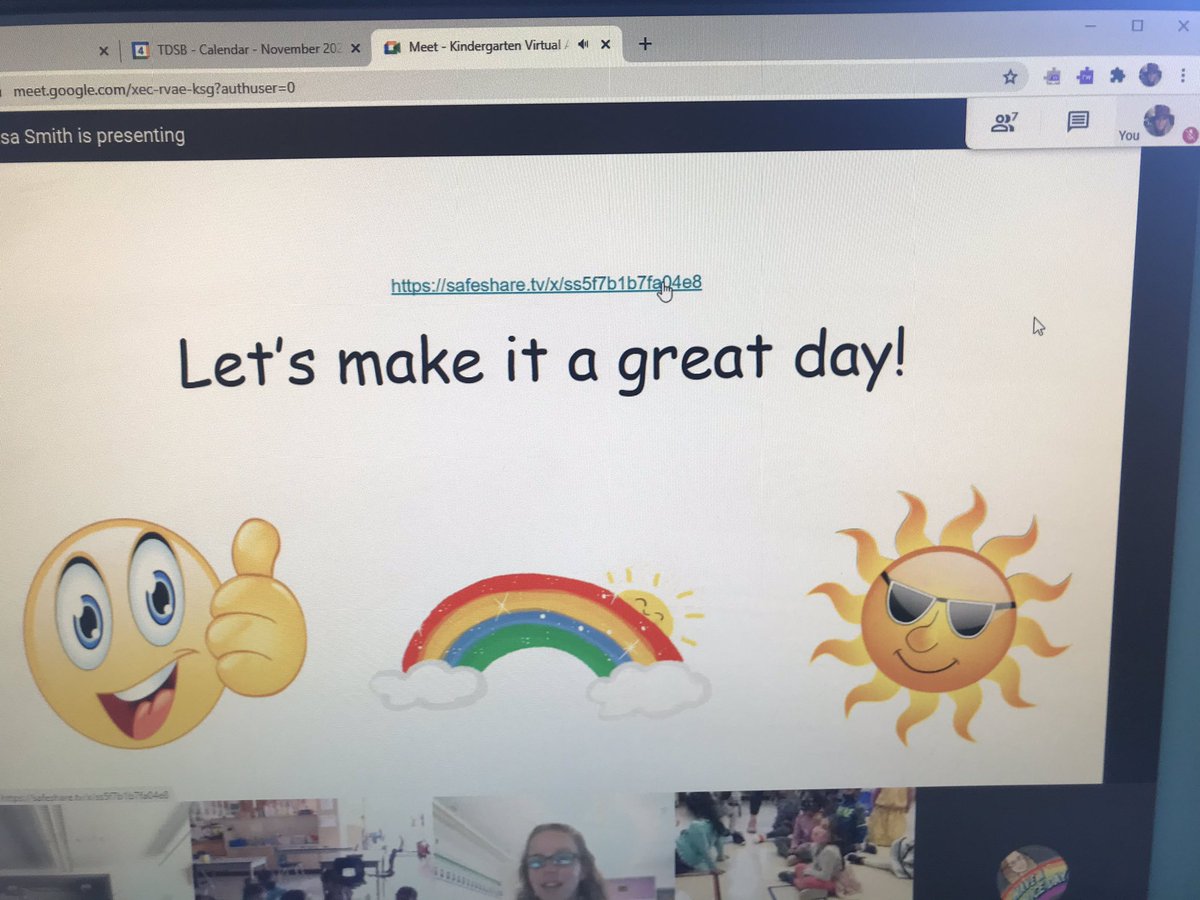Select the classroom desks video tile

click(x=310, y=849)
